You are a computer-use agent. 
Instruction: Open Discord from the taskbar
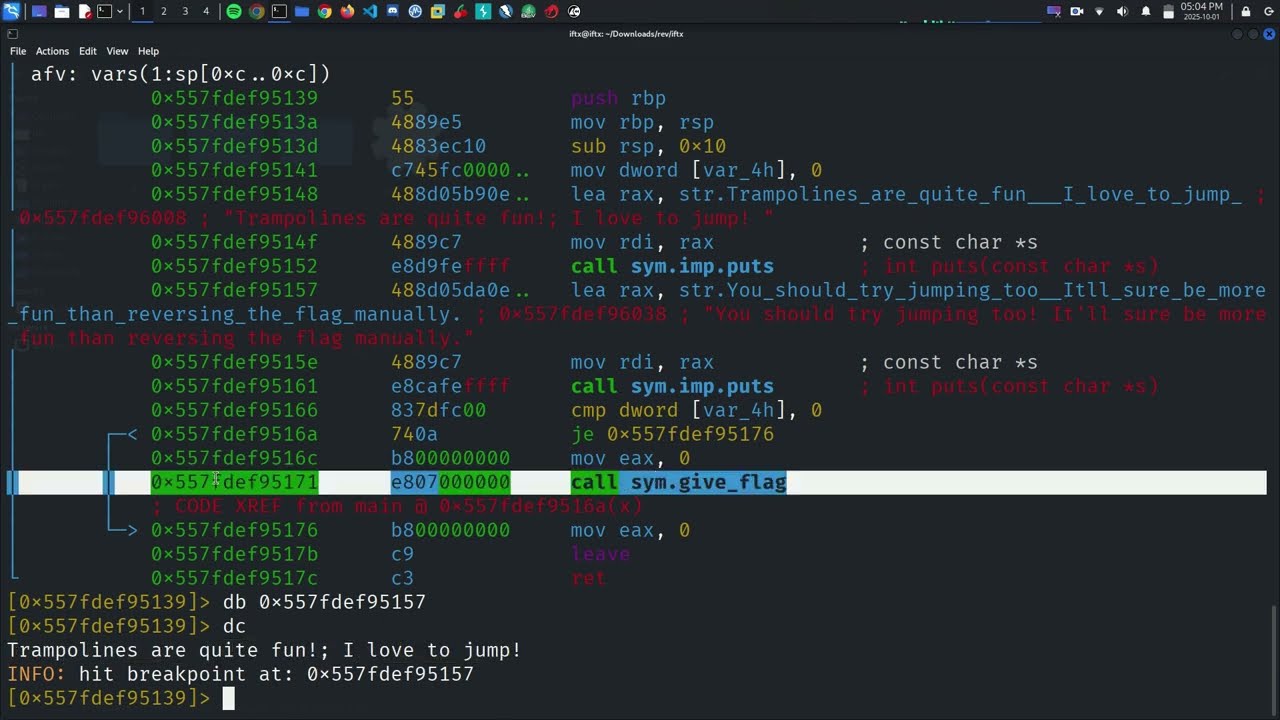(x=393, y=12)
